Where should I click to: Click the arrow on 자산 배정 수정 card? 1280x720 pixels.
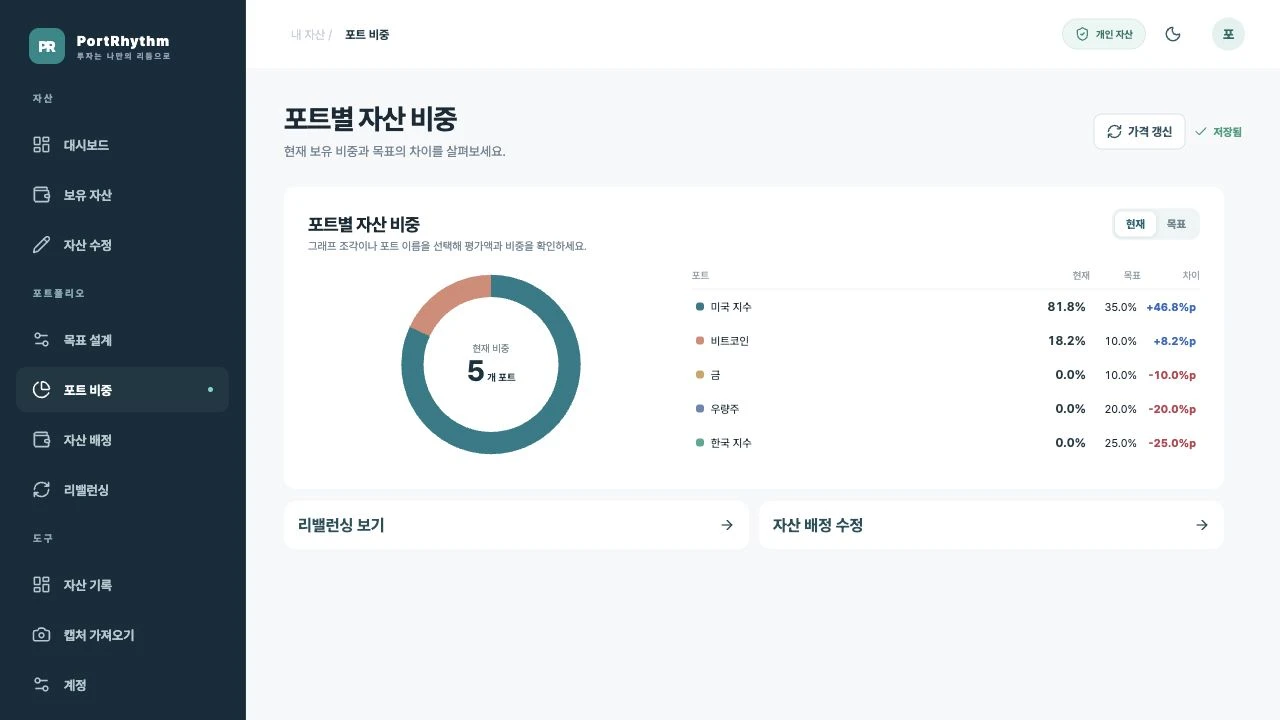[x=1202, y=525]
